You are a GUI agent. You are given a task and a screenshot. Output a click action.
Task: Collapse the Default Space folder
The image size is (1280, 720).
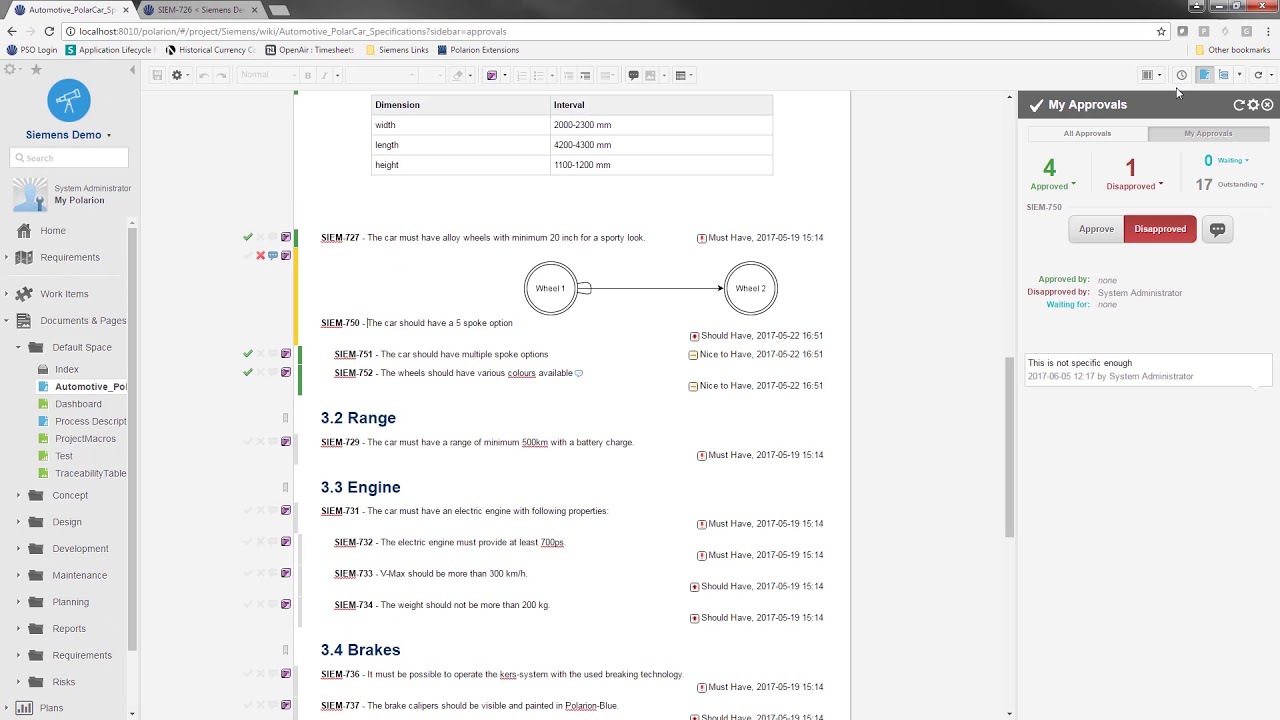tap(18, 348)
